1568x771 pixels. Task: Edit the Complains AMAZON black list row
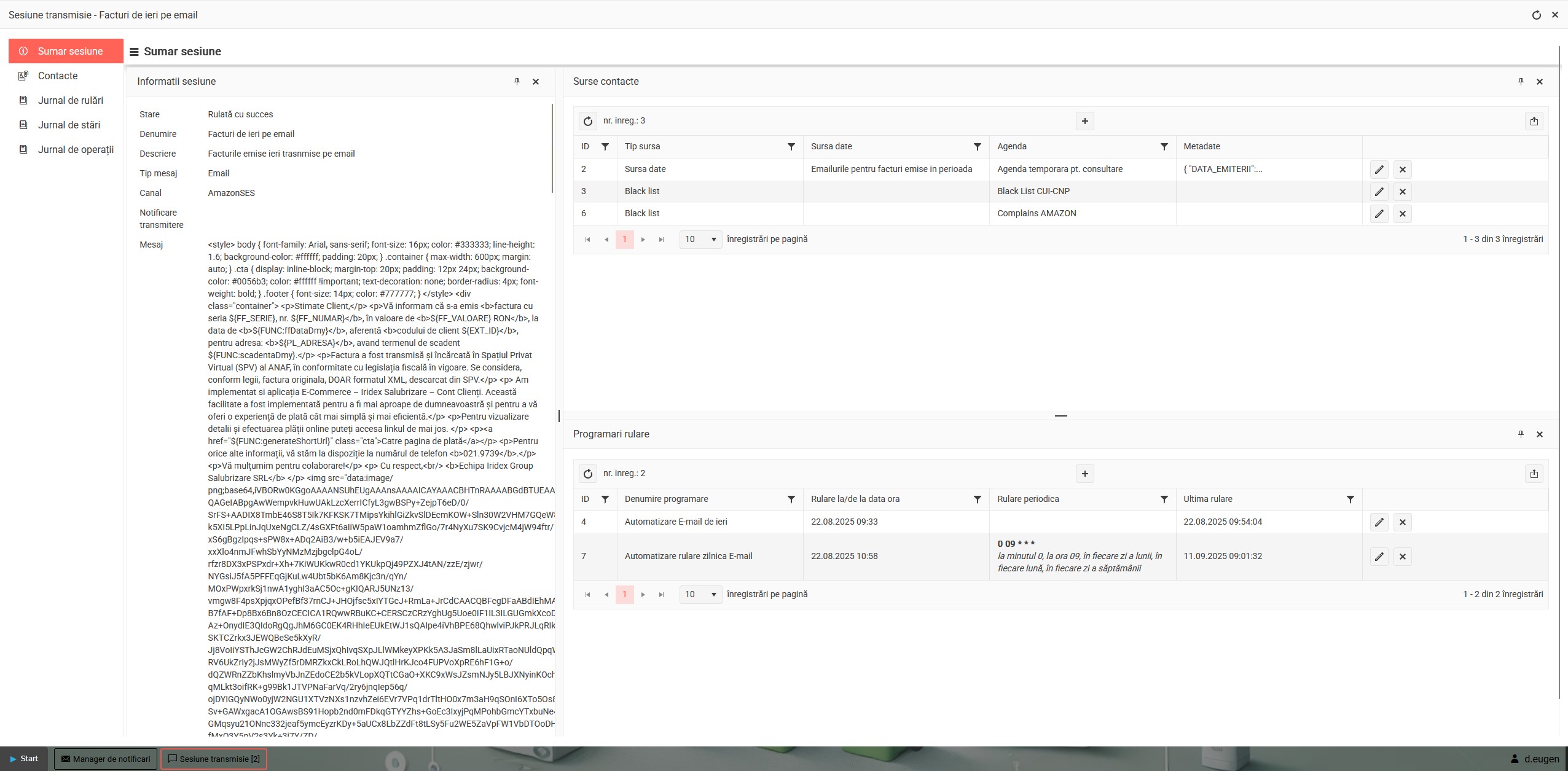1379,214
